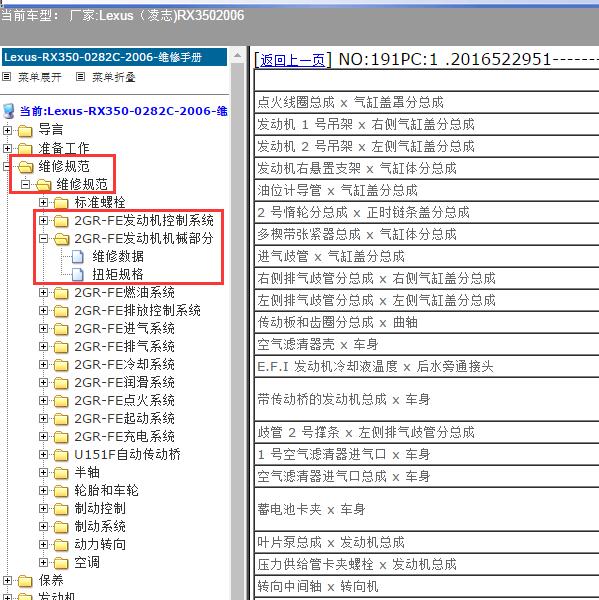Image resolution: width=599 pixels, height=600 pixels.
Task: Open the 扭矩规格 page
Action: [x=118, y=274]
